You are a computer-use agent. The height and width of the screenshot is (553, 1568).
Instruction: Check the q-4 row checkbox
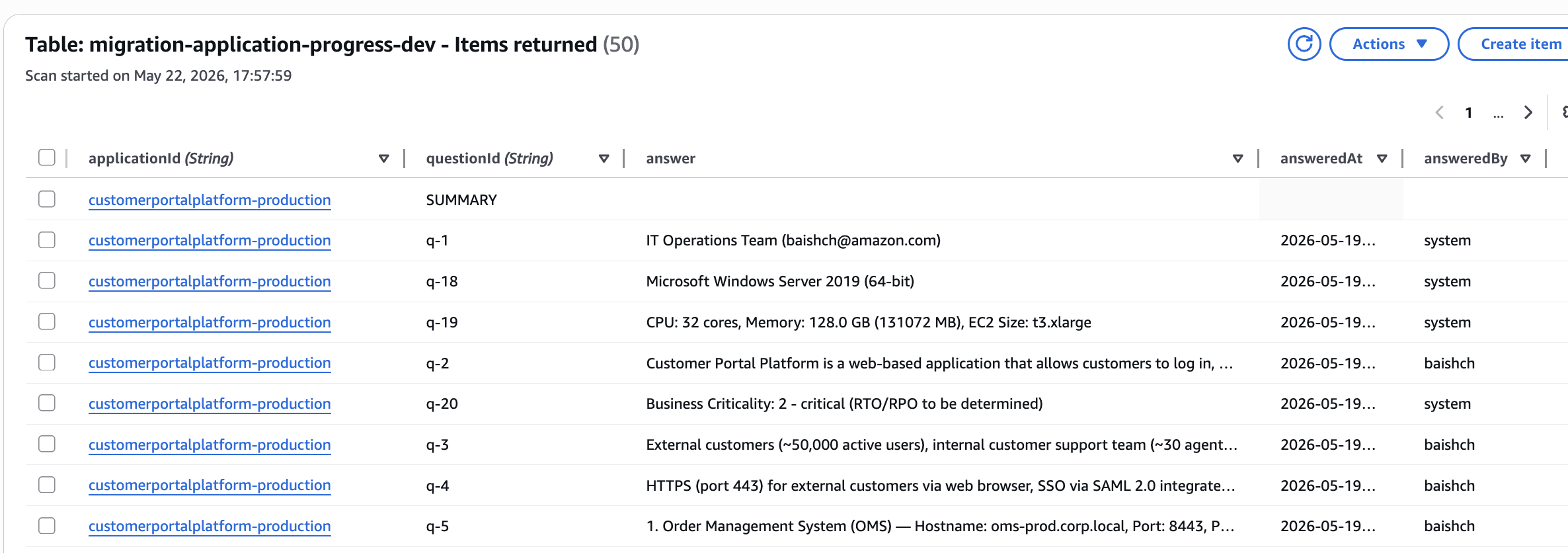pos(47,485)
